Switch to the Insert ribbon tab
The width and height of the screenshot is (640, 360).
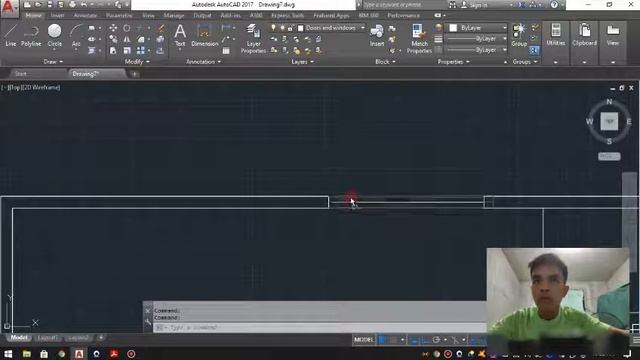(57, 15)
